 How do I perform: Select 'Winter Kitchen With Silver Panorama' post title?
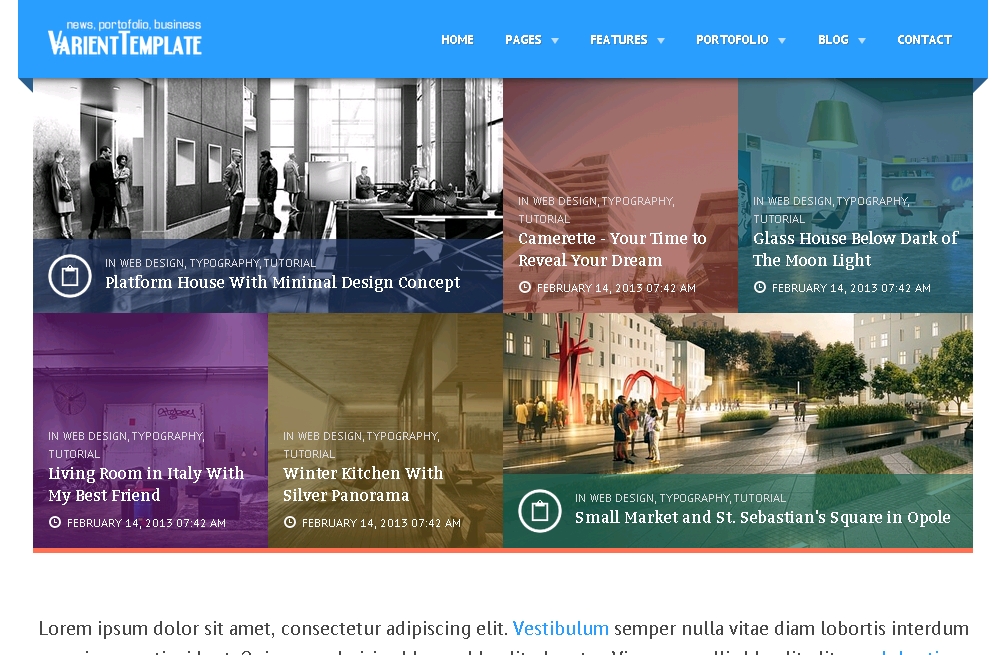pos(363,484)
